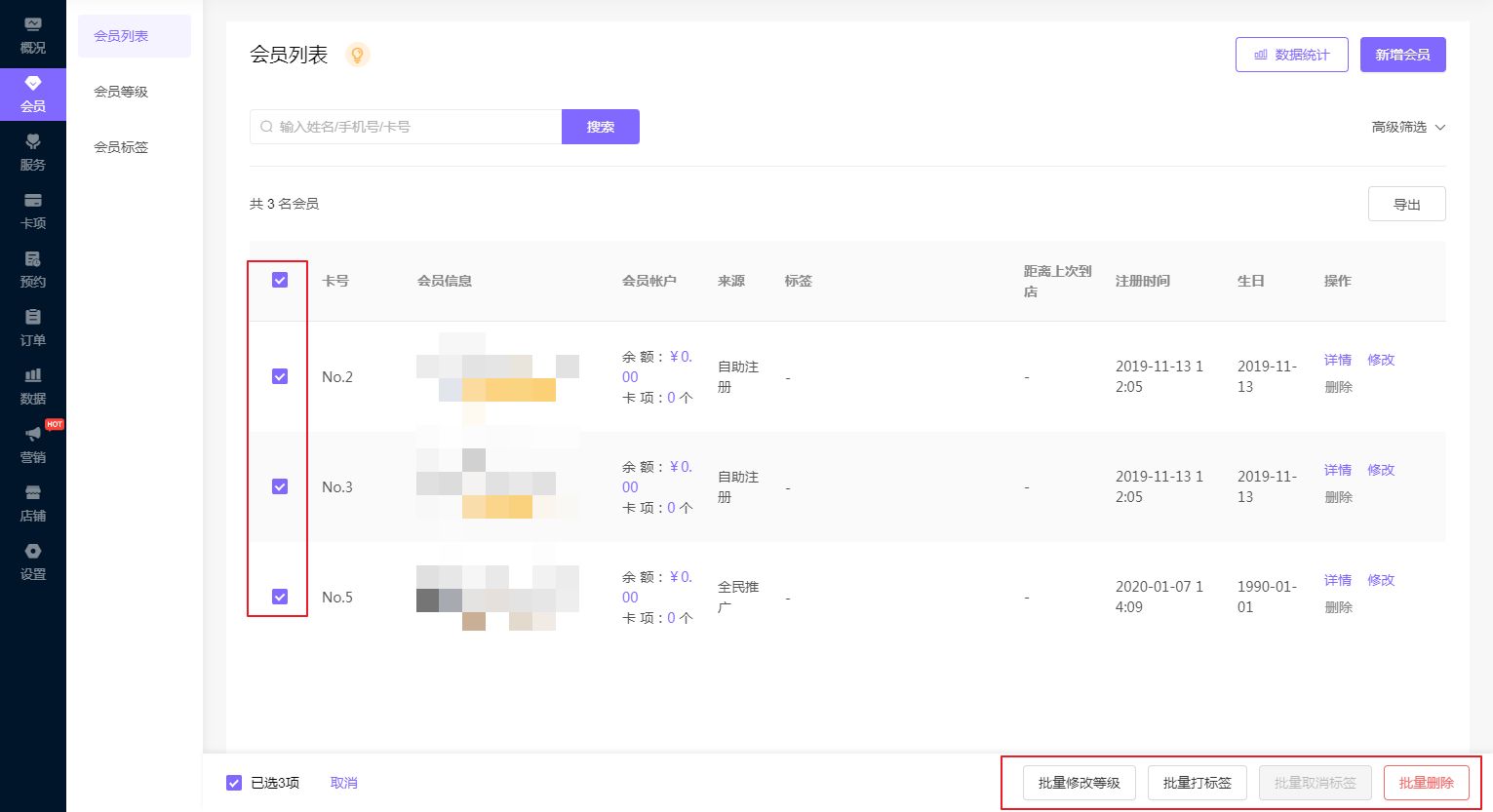Click card number No.3 cell
The width and height of the screenshot is (1493, 812).
click(337, 487)
